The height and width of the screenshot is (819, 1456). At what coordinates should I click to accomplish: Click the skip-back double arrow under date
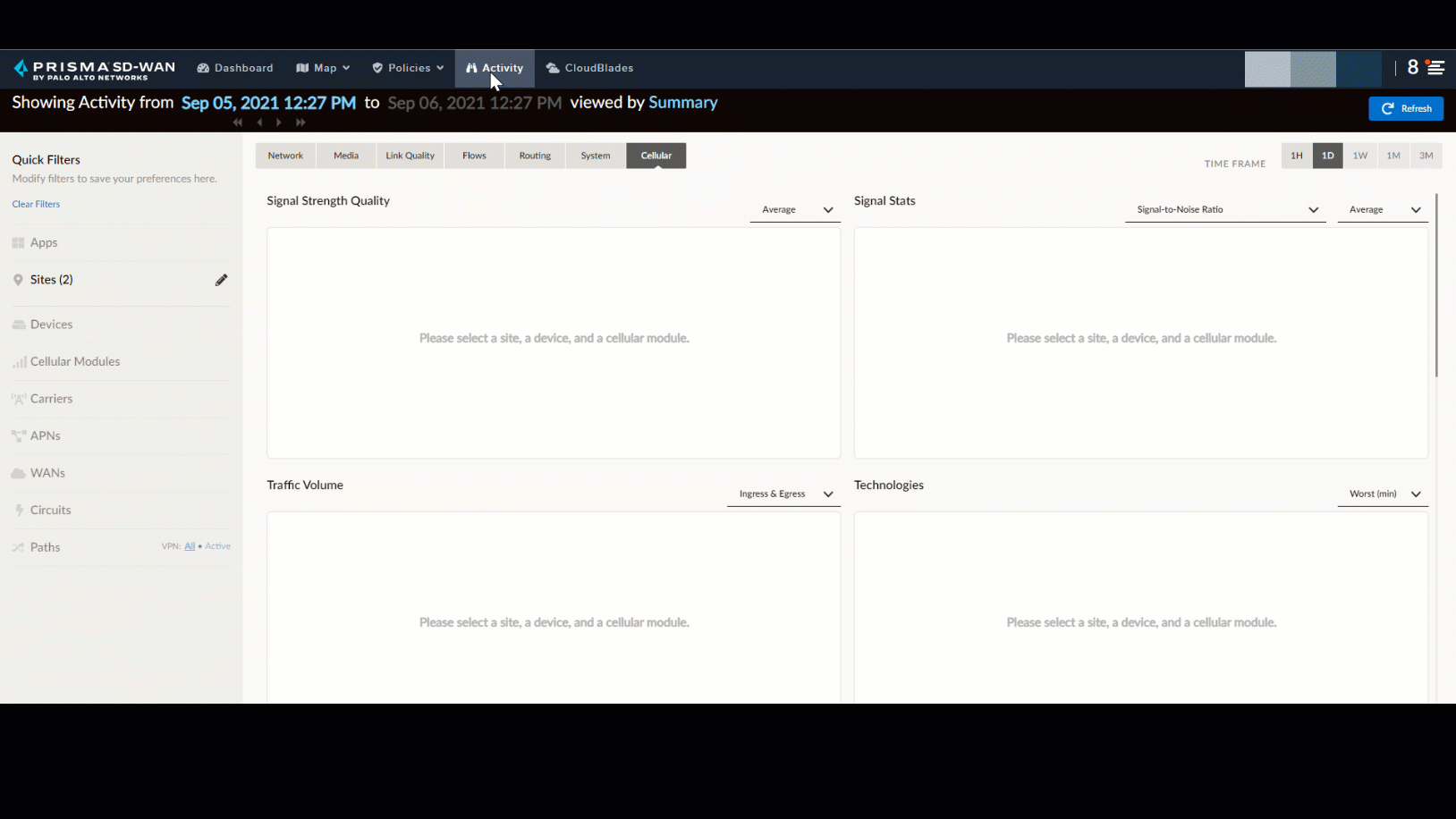point(238,122)
